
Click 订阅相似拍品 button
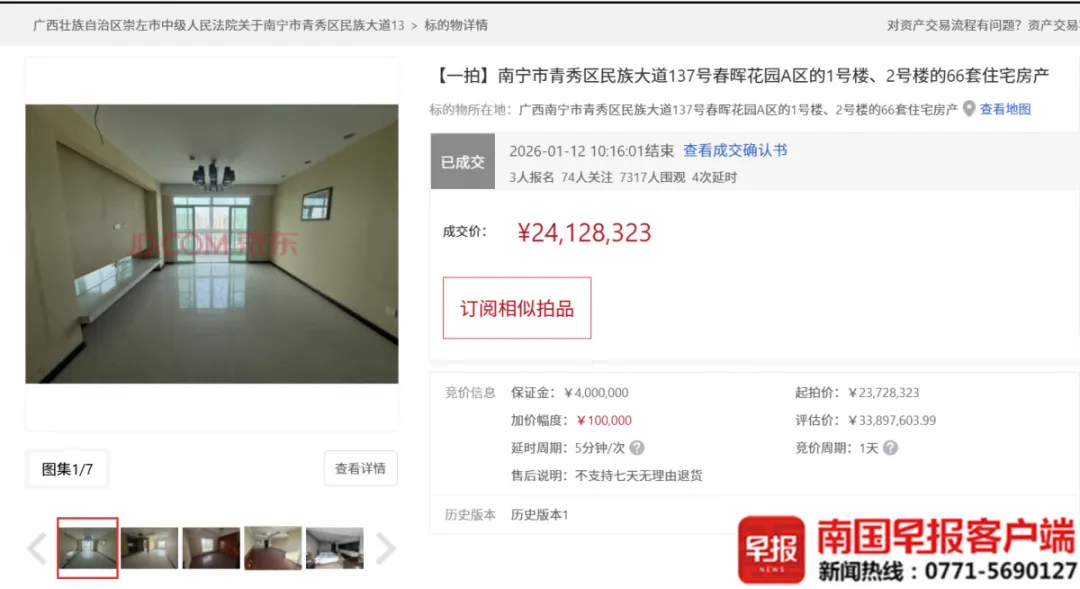[517, 308]
